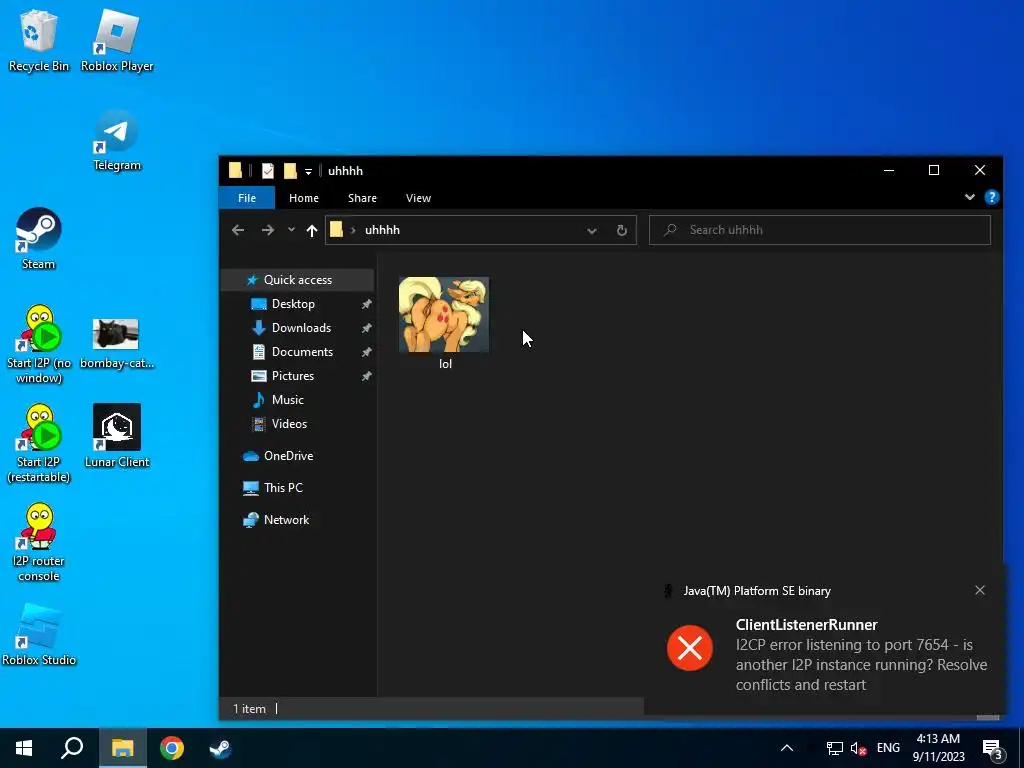Open the Action Center notifications icon
Image resolution: width=1024 pixels, height=768 pixels.
pos(993,748)
